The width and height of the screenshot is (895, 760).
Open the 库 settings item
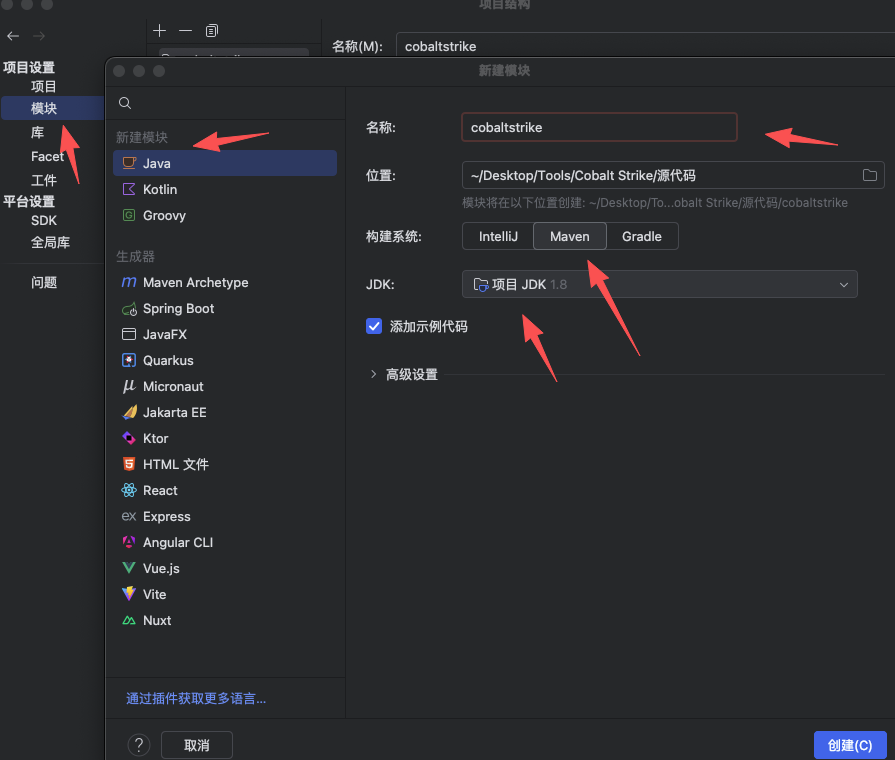(x=38, y=132)
